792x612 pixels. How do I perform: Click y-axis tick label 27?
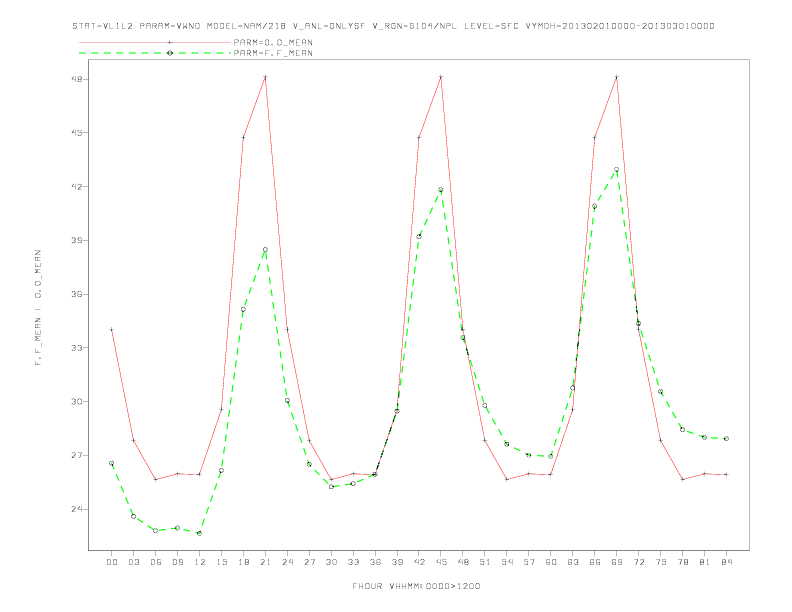pos(77,455)
